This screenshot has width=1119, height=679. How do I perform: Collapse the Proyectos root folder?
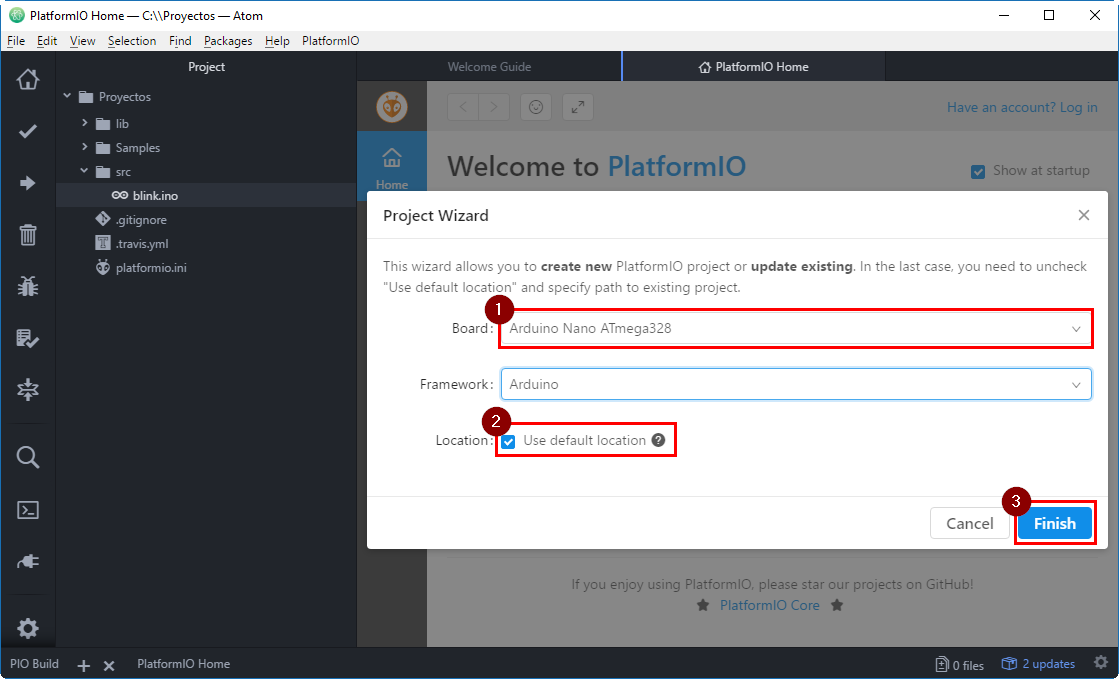[x=67, y=96]
